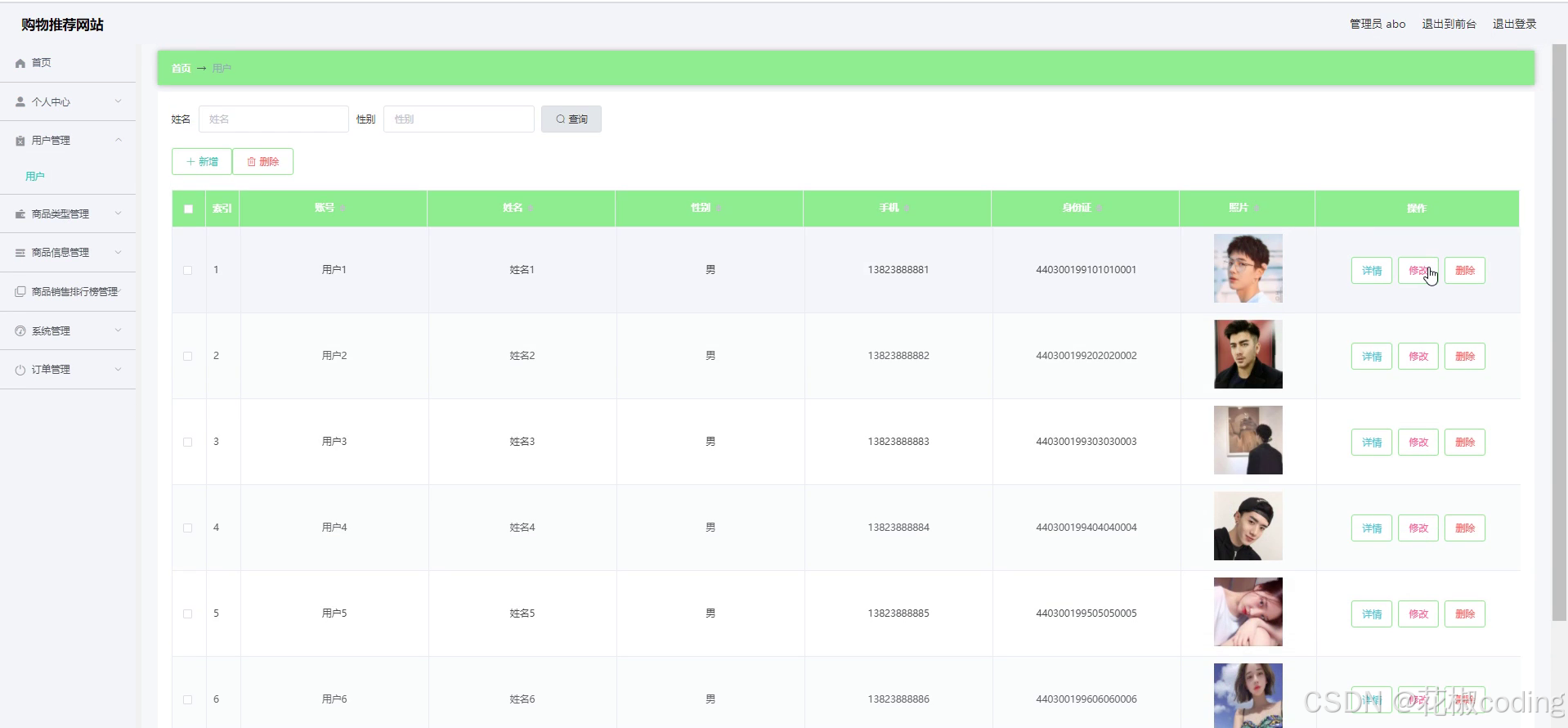Screen dimensions: 1568x728
Task: Check the checkbox for row 用户3
Action: pos(188,442)
